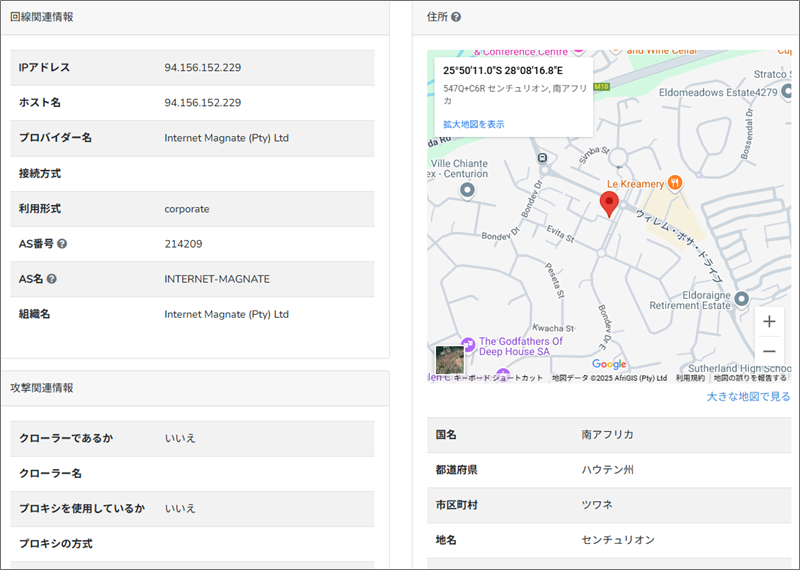This screenshot has width=800, height=570.
Task: Click the bus stop icon on map
Action: click(x=543, y=158)
